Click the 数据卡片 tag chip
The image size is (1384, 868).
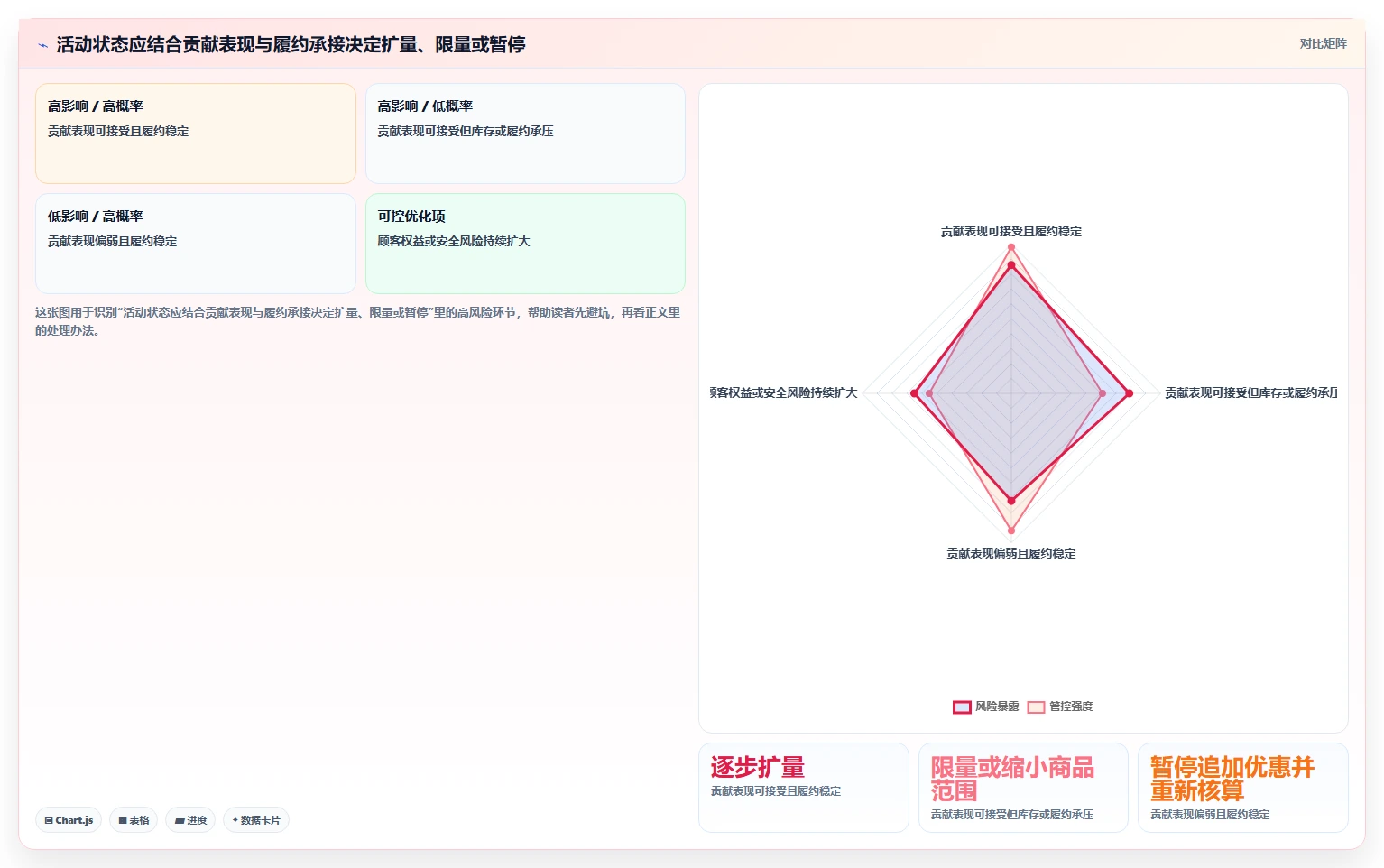point(256,820)
